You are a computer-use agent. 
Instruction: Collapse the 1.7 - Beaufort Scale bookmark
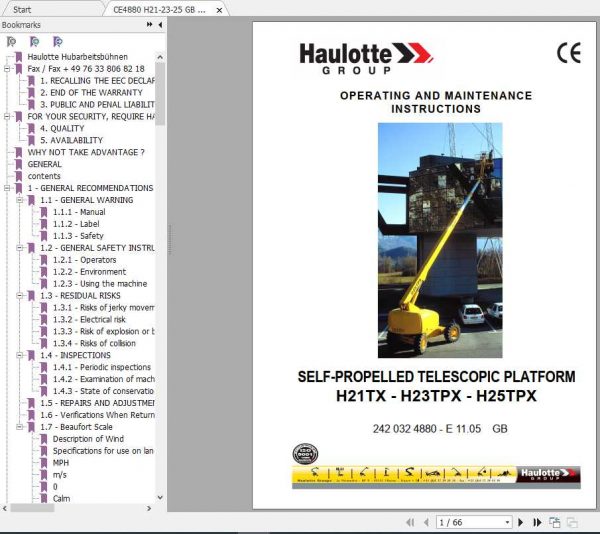pos(19,427)
